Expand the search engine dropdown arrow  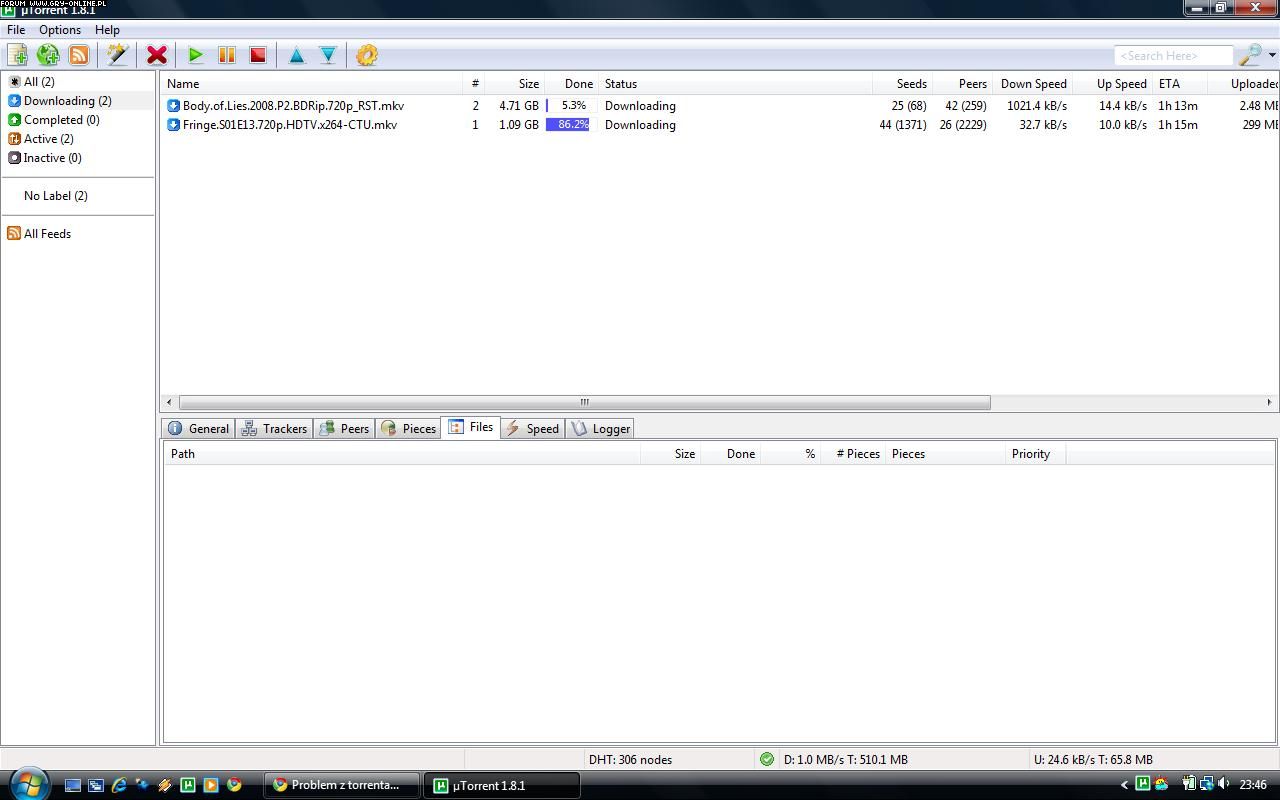(1272, 55)
